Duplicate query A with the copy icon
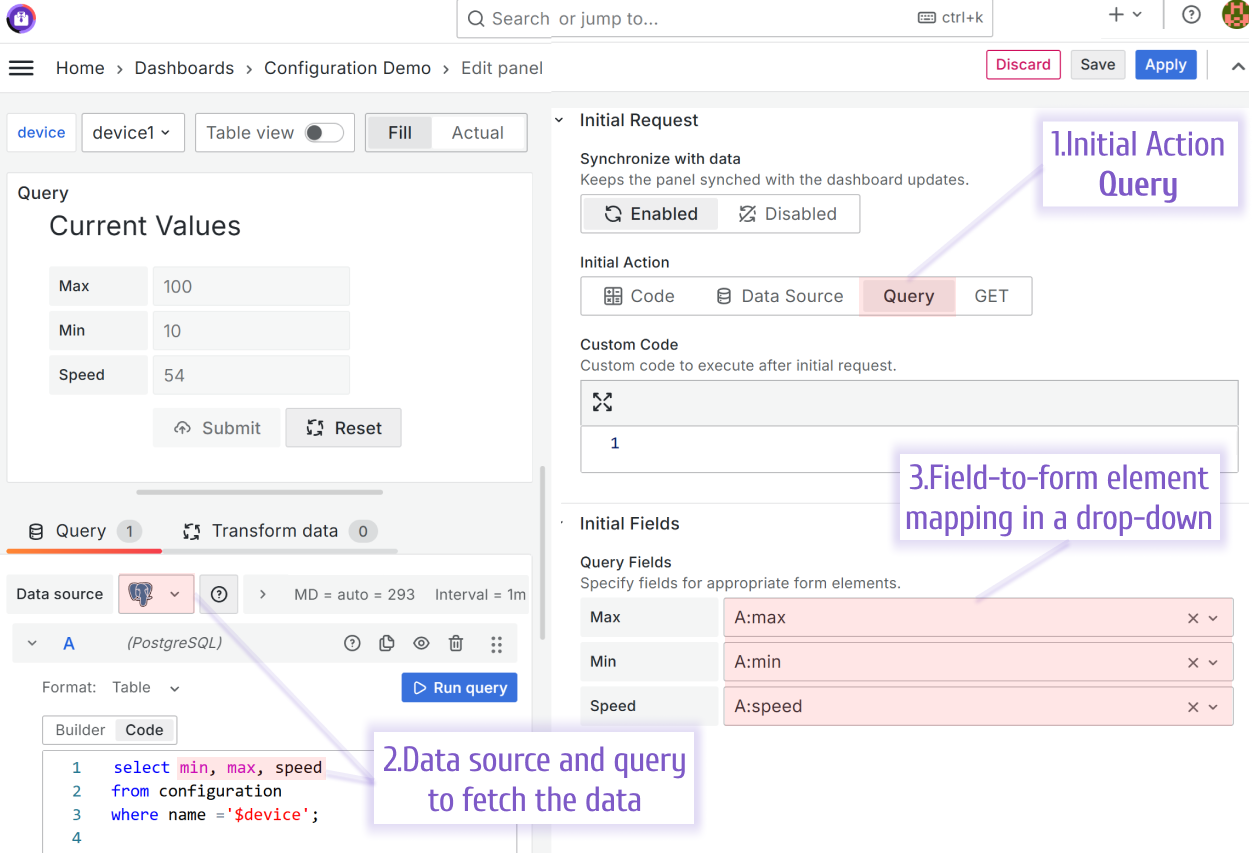1253x853 pixels. (387, 643)
